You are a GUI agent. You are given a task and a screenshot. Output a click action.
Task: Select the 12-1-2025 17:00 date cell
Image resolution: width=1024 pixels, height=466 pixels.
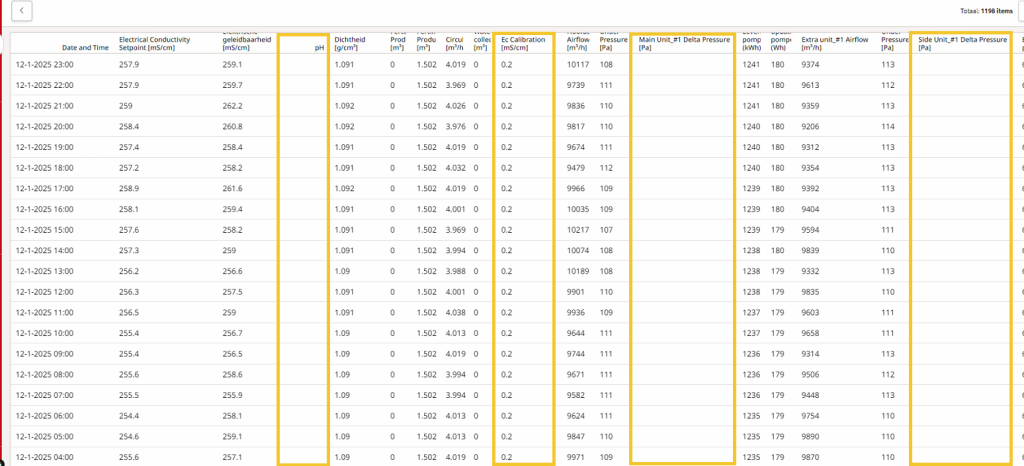44,189
